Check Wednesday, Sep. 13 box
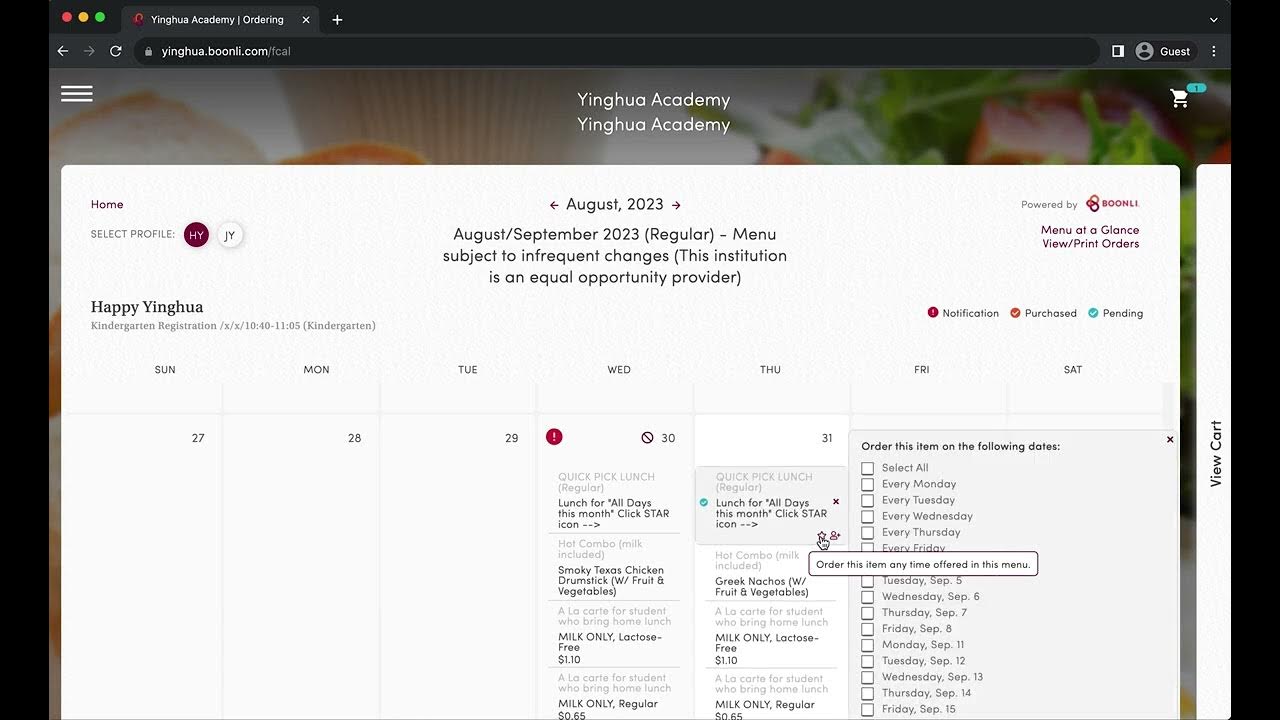The height and width of the screenshot is (720, 1280). [867, 677]
